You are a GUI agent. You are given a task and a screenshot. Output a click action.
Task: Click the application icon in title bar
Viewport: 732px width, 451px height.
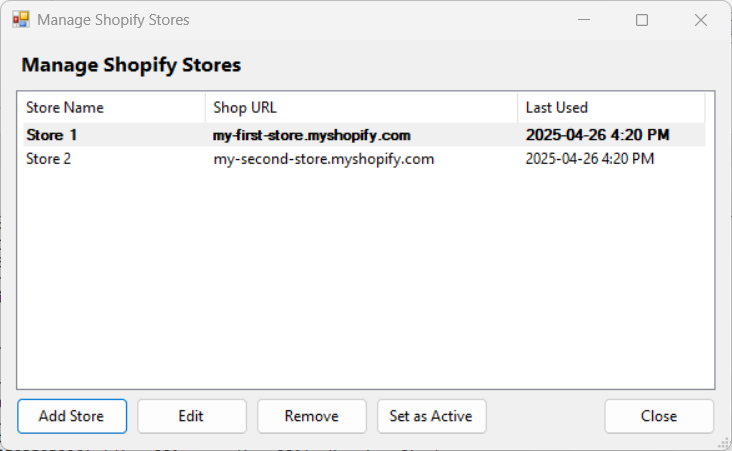pyautogui.click(x=21, y=20)
